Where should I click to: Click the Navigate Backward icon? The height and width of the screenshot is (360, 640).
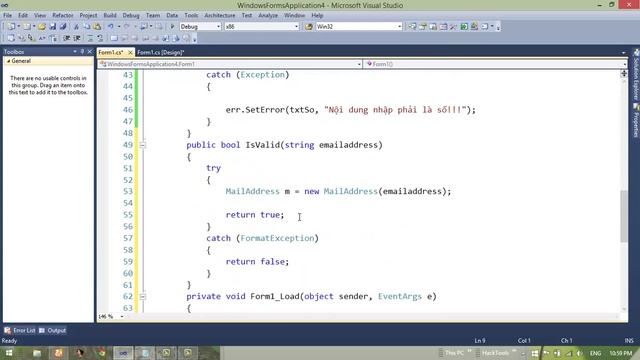[143, 27]
